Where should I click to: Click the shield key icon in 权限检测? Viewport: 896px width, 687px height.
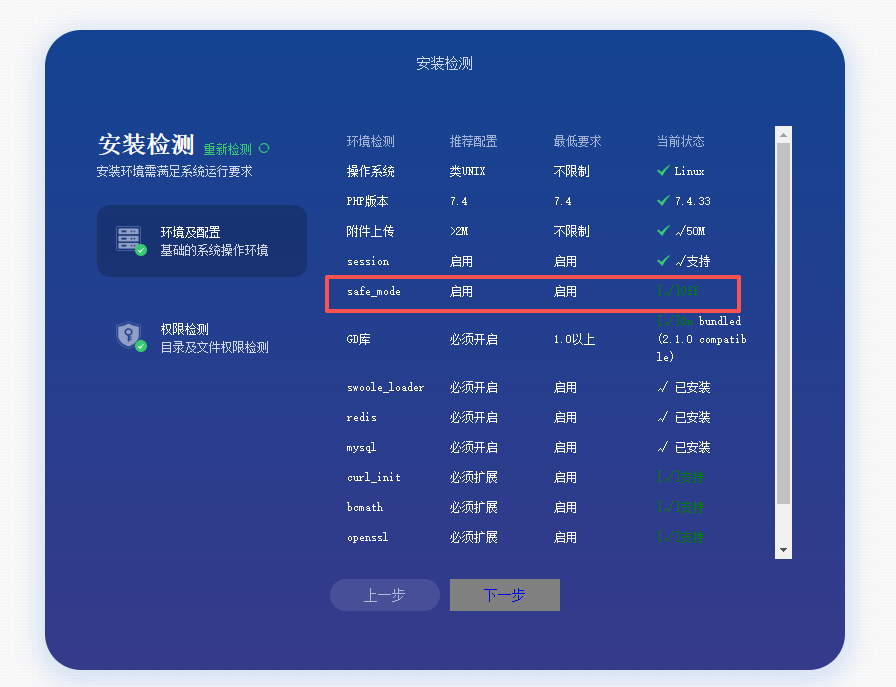coord(130,336)
